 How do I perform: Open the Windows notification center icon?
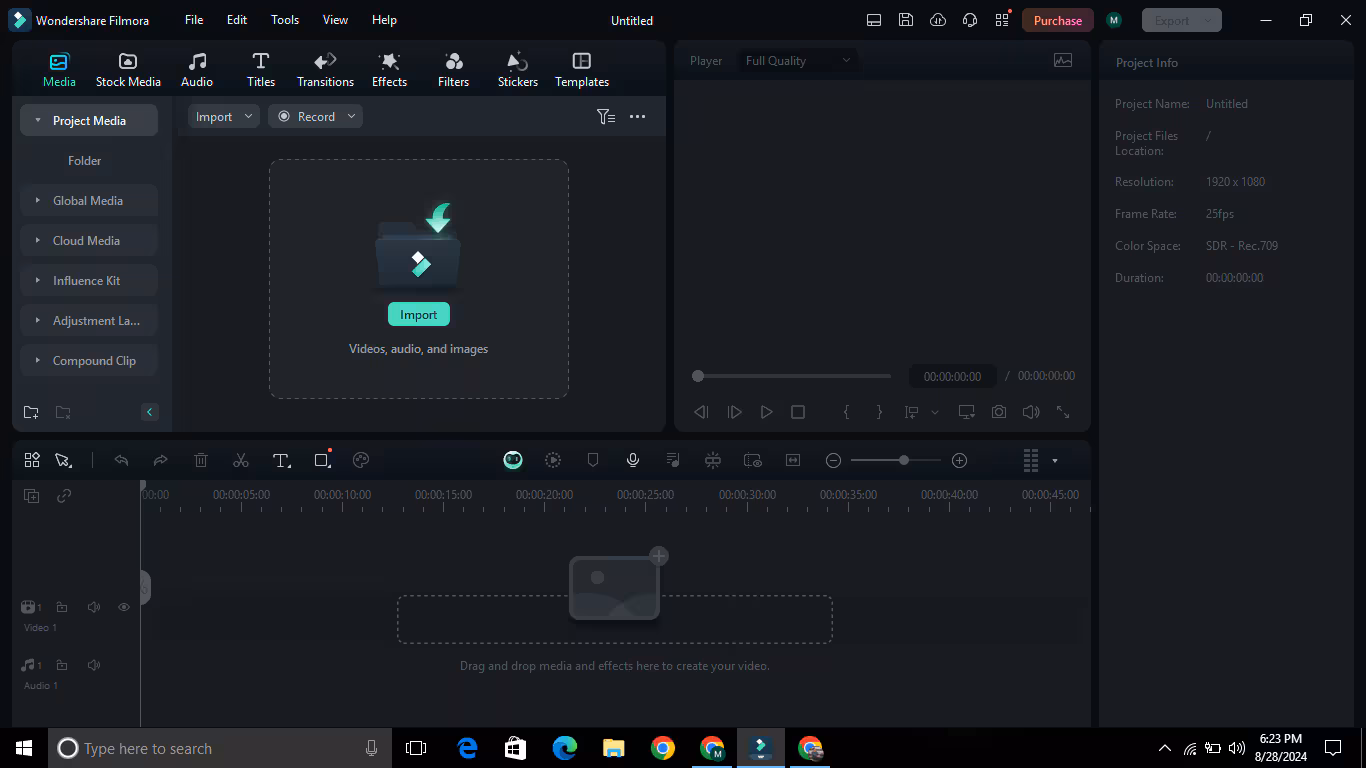1333,748
